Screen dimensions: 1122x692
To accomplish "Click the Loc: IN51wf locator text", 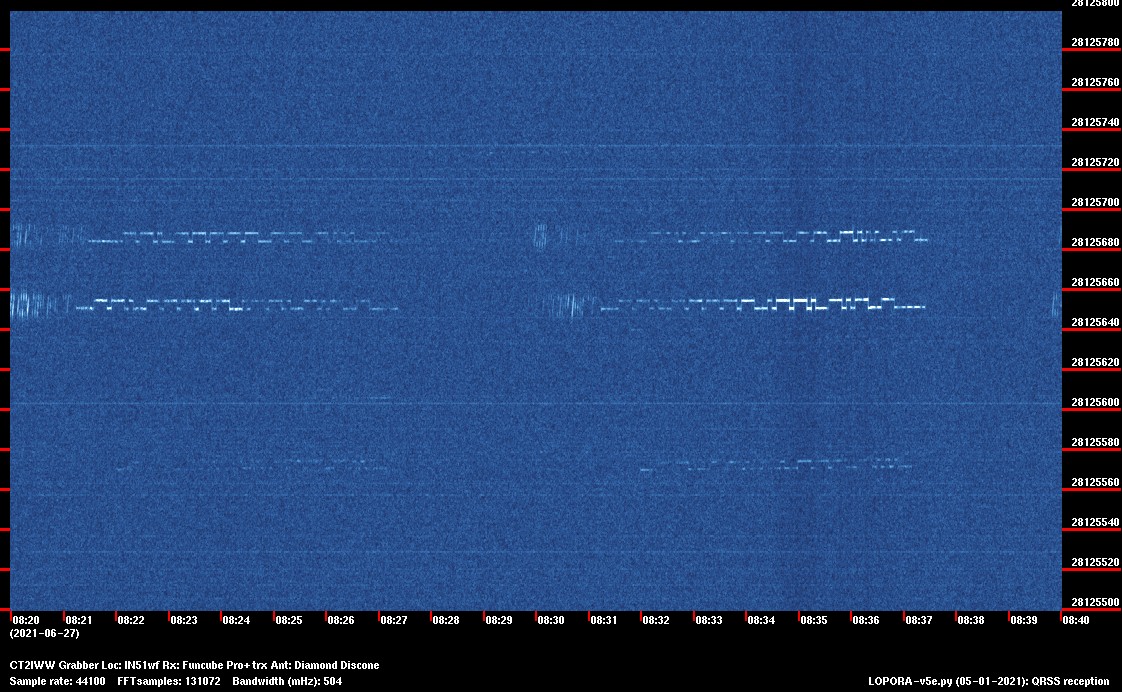I will pos(130,666).
